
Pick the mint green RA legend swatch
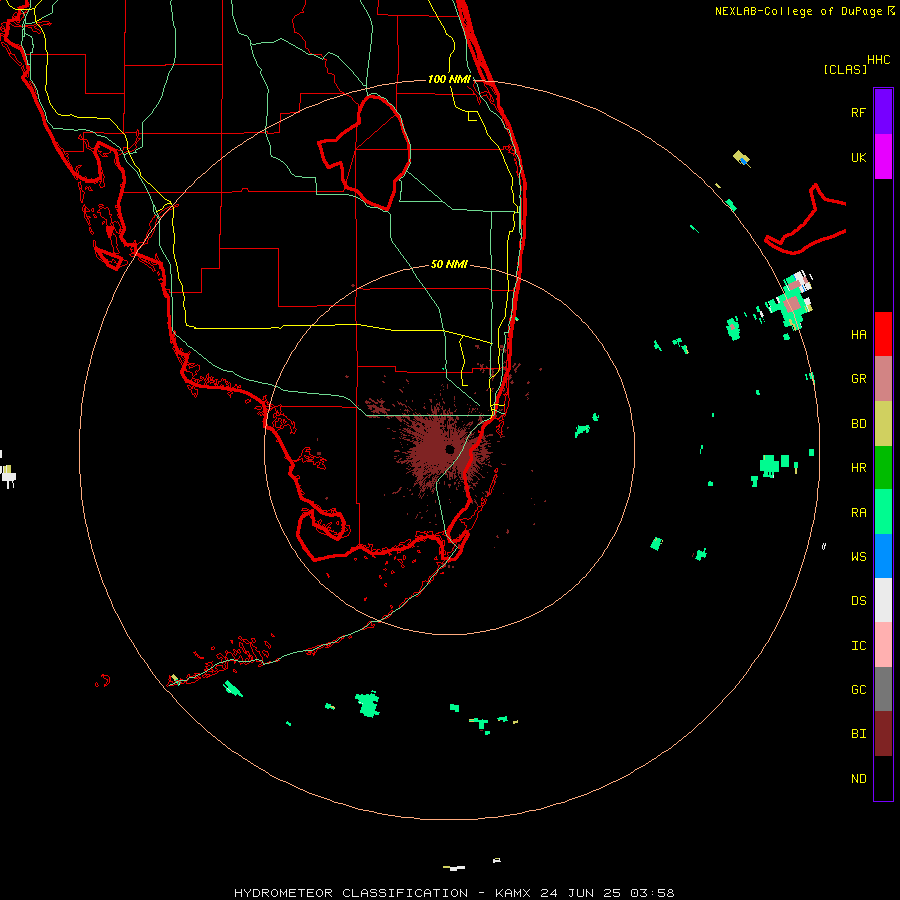point(883,512)
